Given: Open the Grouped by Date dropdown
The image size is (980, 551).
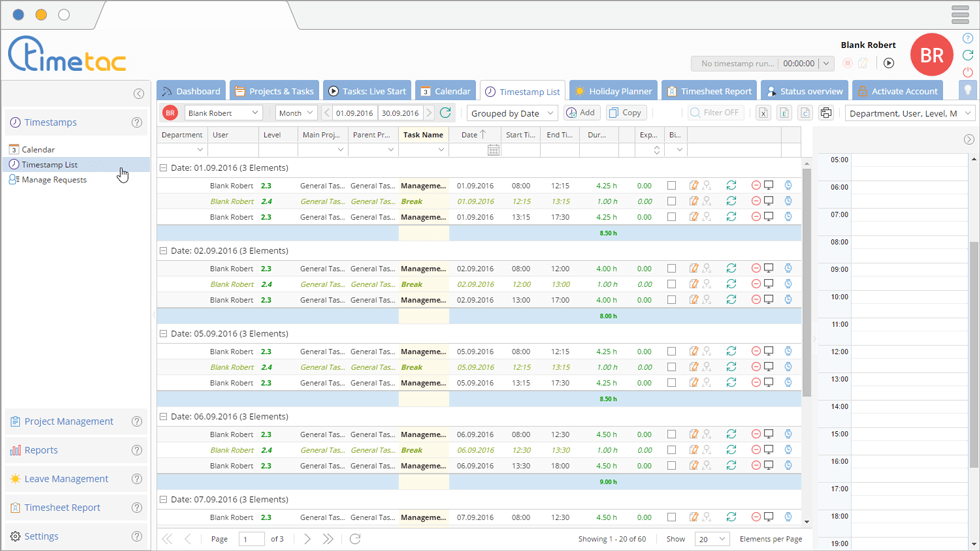Looking at the screenshot, I should (x=513, y=113).
